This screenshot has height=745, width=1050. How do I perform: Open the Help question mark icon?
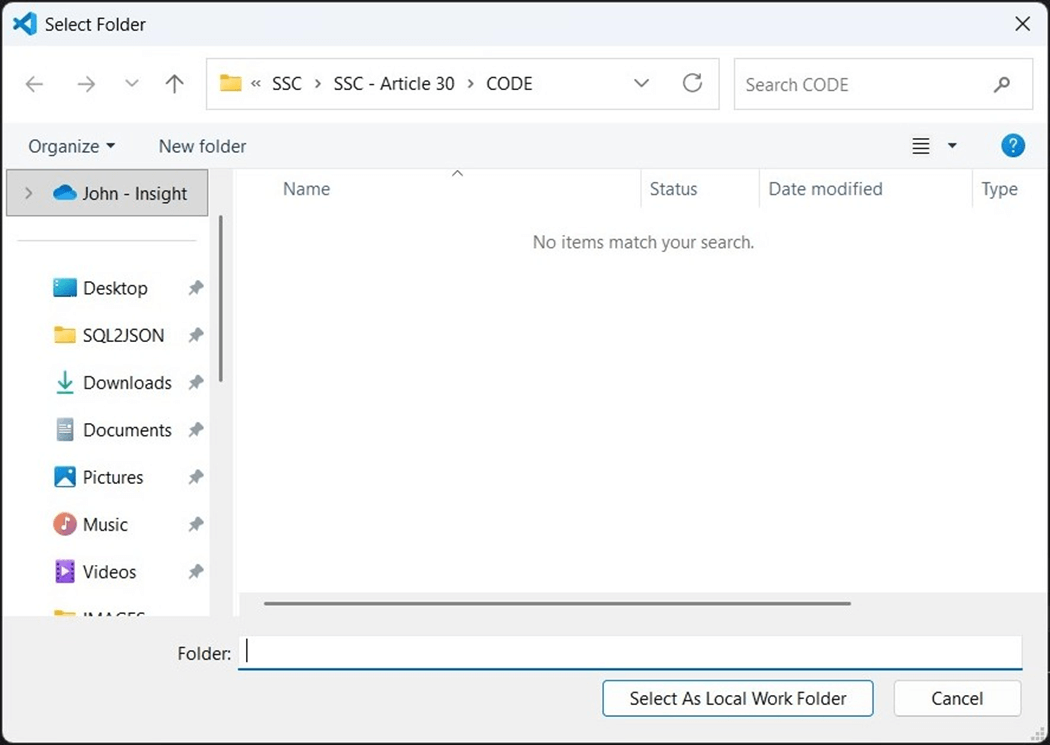[1012, 146]
